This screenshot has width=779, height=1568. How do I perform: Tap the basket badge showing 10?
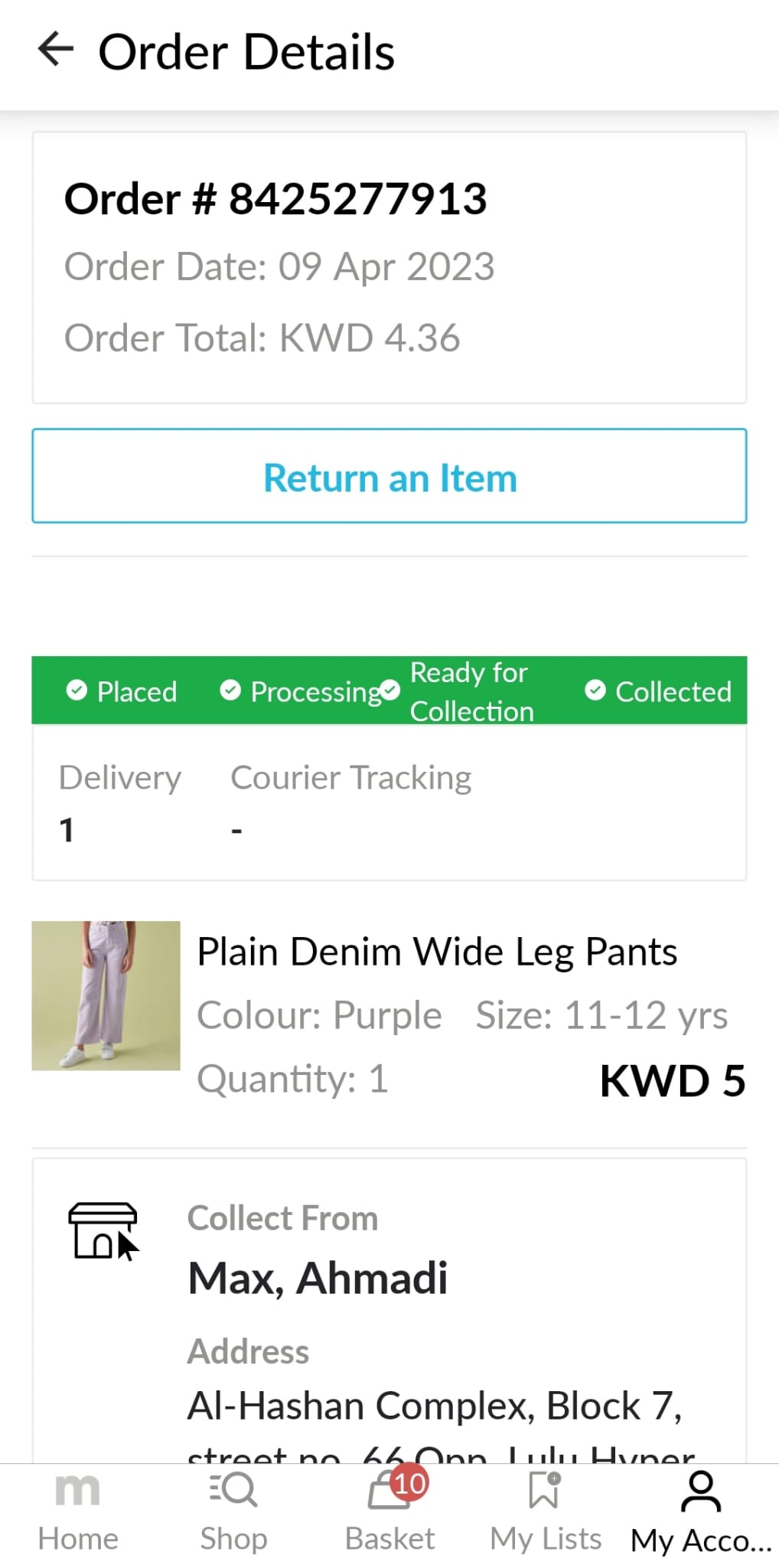[409, 1484]
